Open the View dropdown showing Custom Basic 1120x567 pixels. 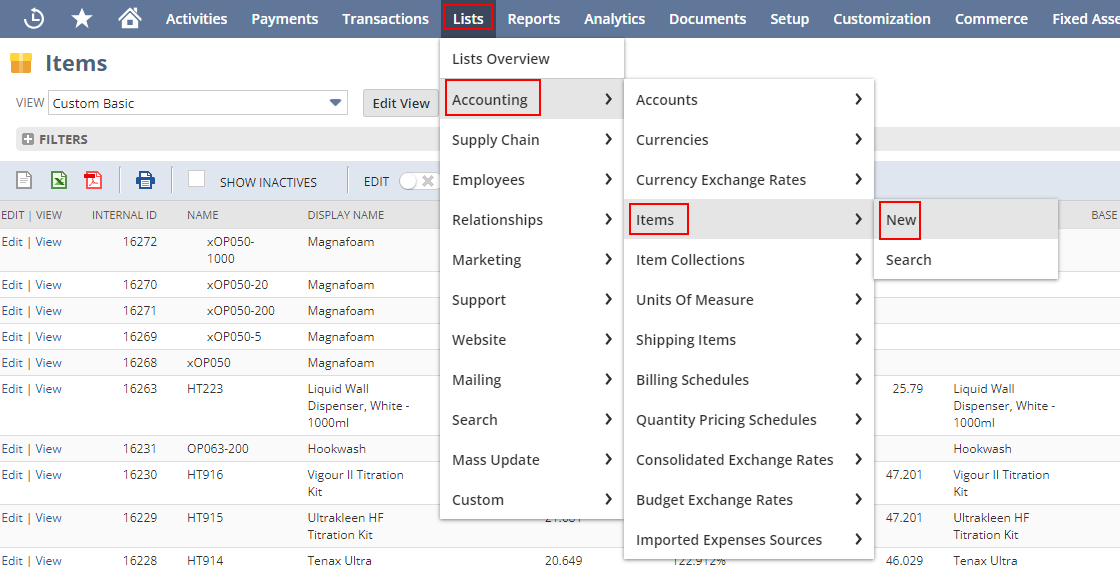(x=197, y=103)
